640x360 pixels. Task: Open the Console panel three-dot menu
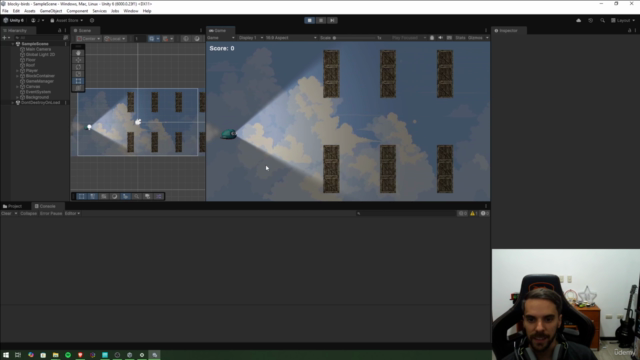(x=486, y=206)
